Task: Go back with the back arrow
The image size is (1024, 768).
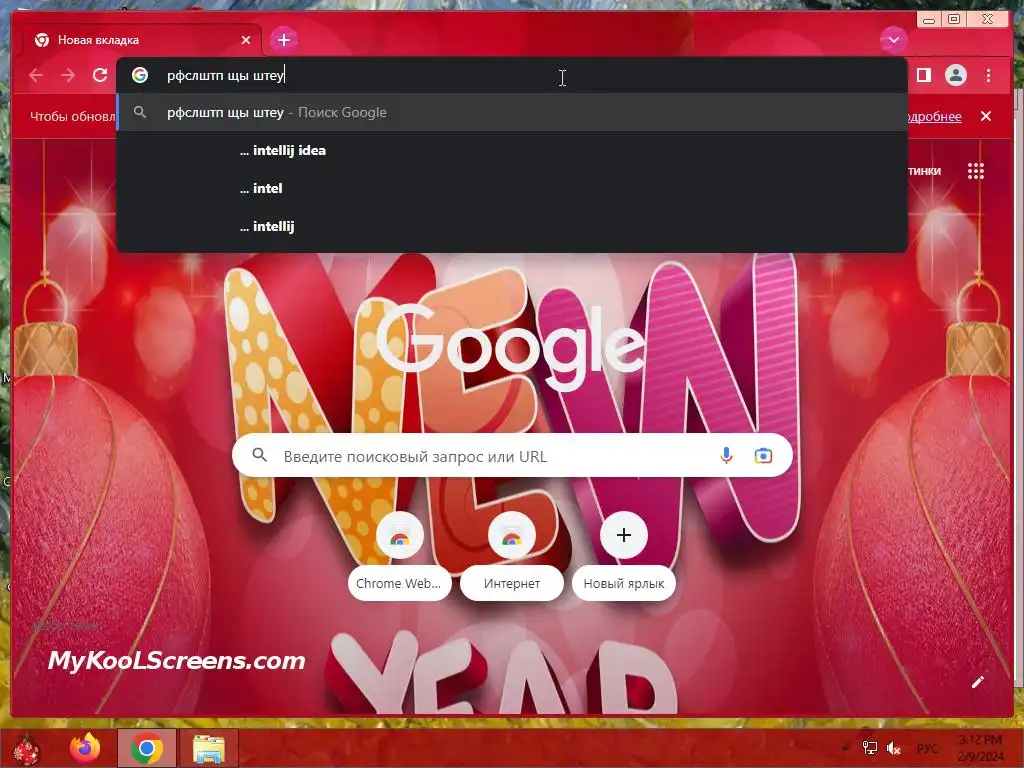Action: tap(36, 75)
